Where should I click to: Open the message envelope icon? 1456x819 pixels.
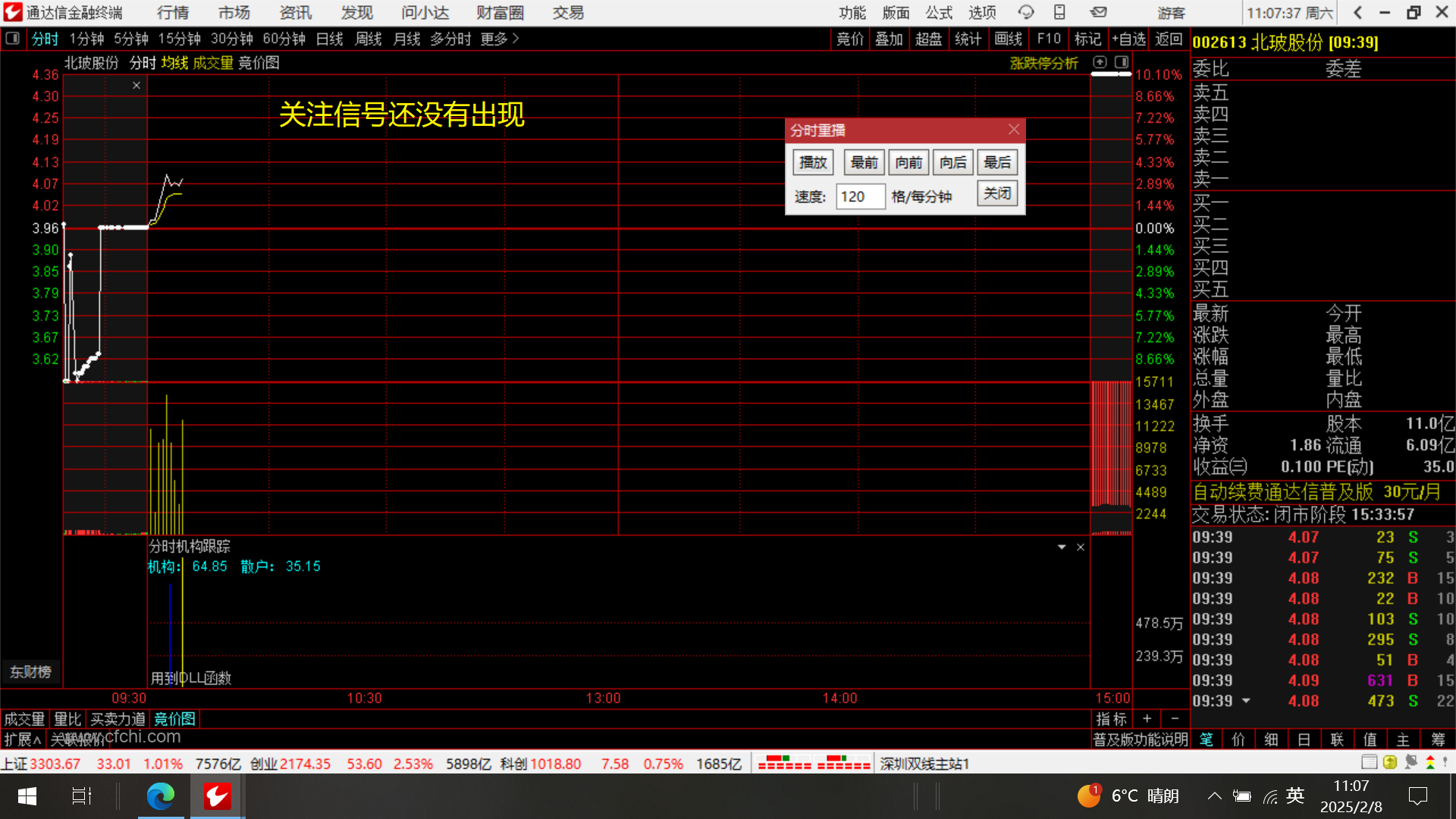1098,12
